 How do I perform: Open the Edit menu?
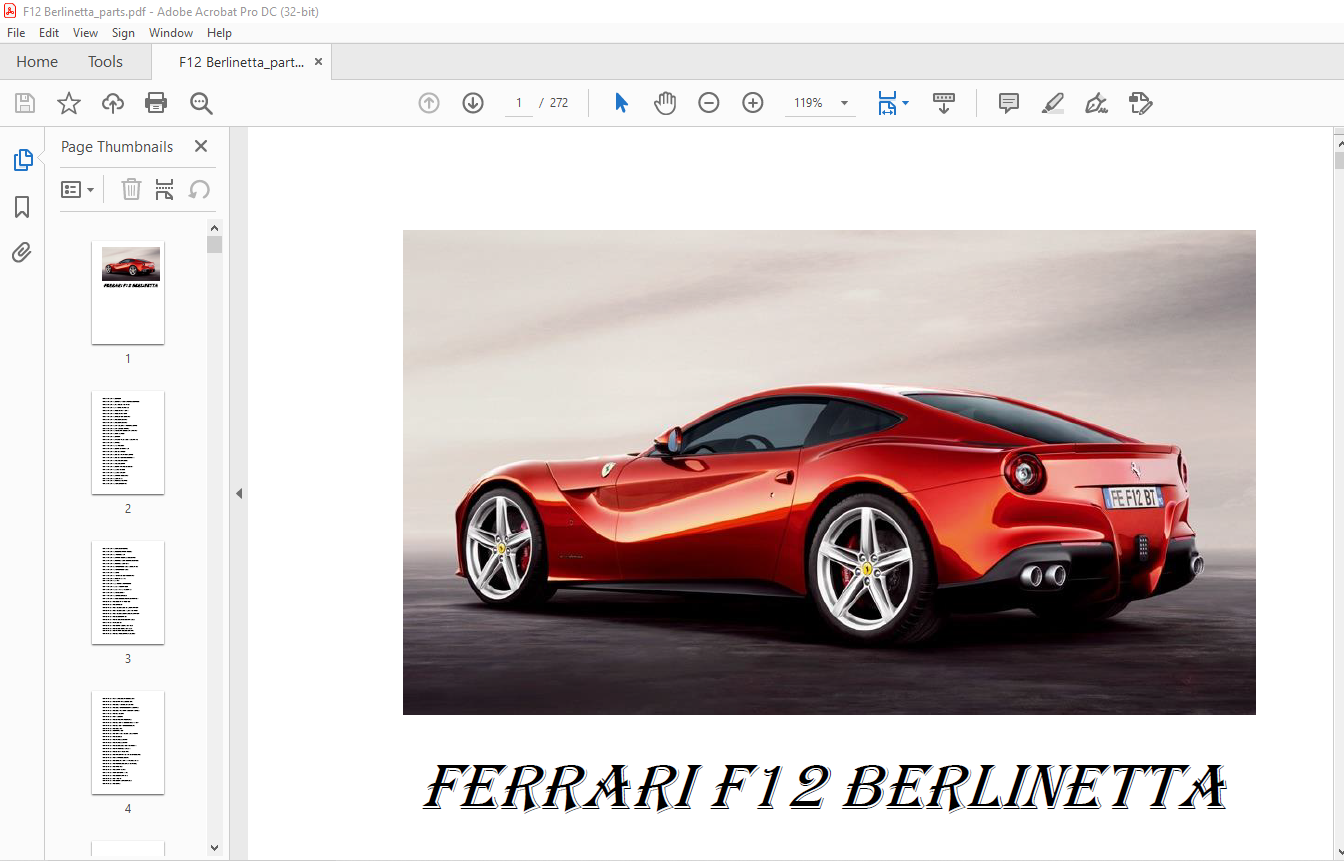[x=49, y=33]
